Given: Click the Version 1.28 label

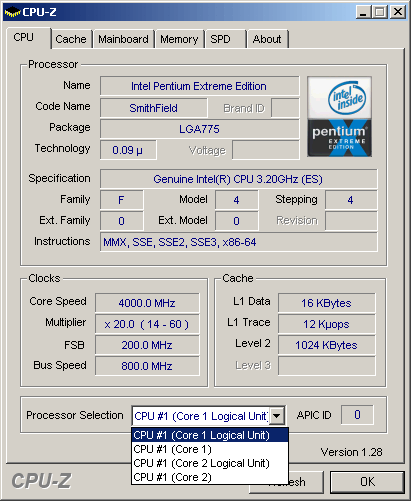Looking at the screenshot, I should click(x=351, y=452).
